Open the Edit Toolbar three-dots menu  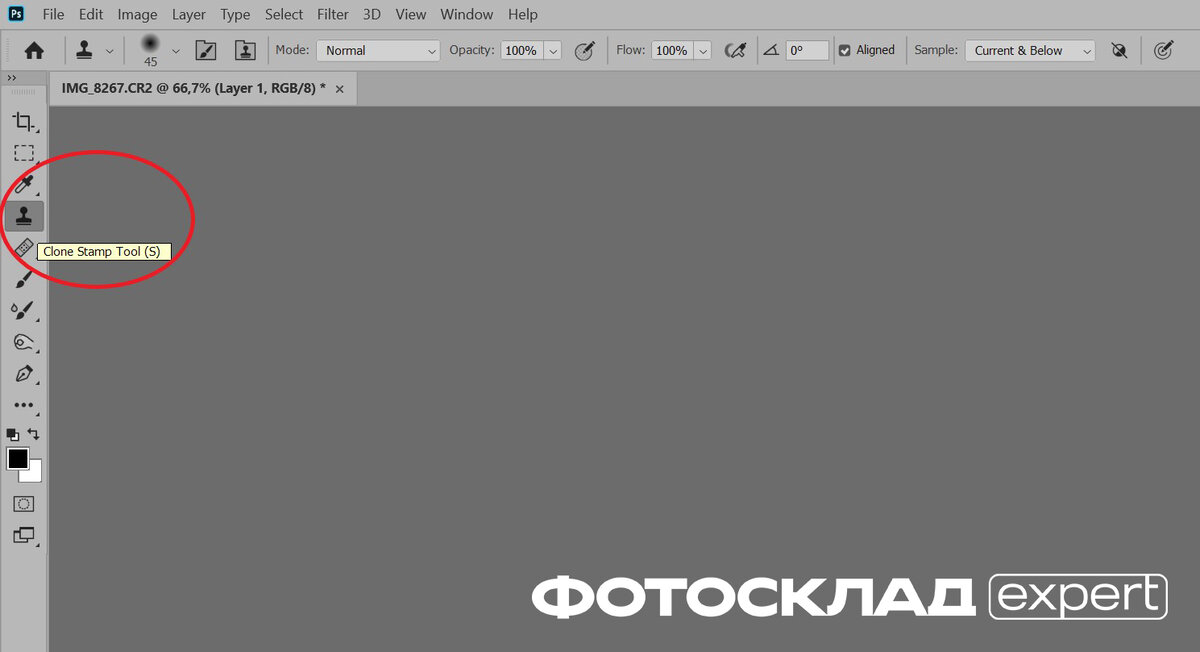tap(23, 405)
